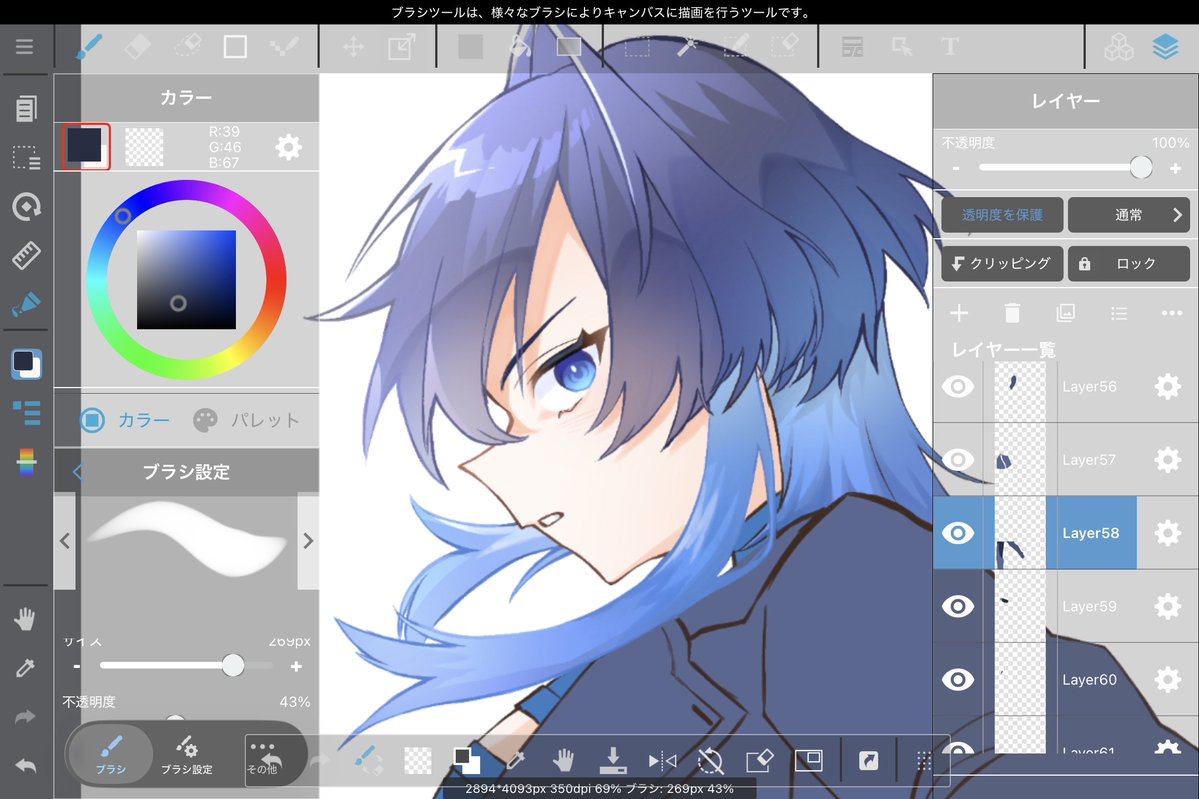Open Layer56 settings gear
1199x799 pixels.
click(x=1168, y=386)
